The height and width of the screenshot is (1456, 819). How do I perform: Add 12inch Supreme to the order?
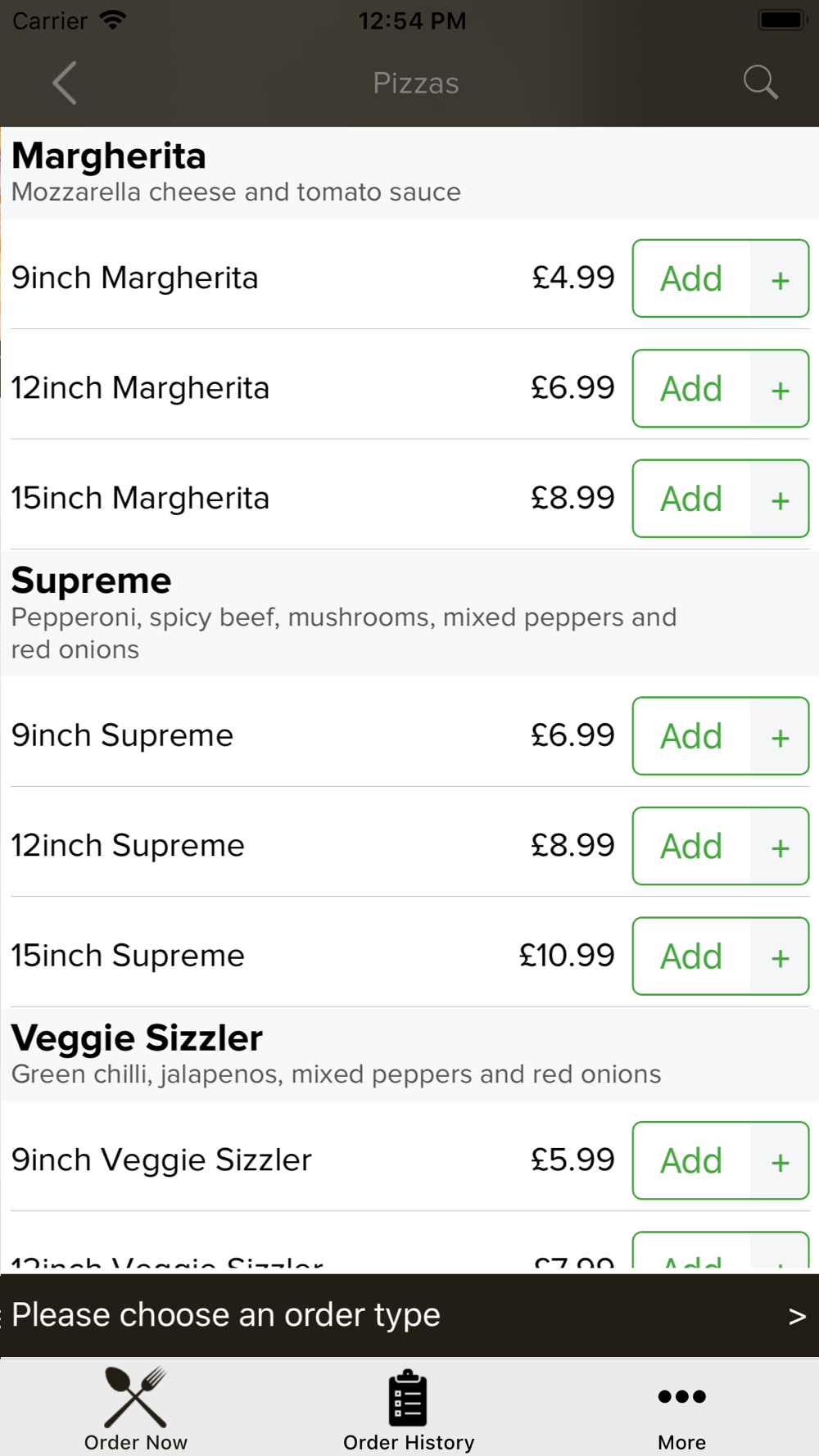point(691,846)
